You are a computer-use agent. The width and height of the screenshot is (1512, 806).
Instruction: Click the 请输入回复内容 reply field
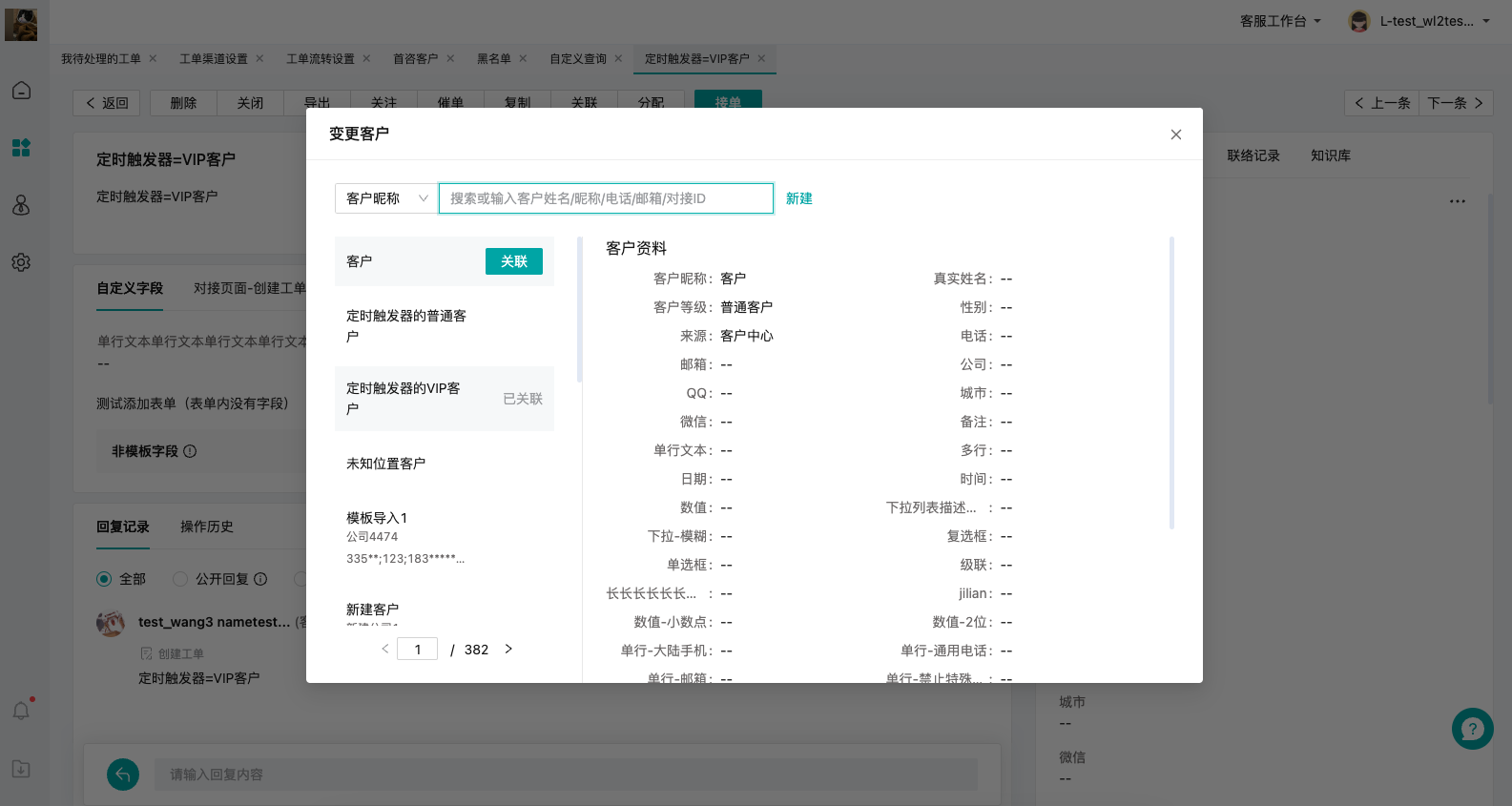click(x=567, y=775)
